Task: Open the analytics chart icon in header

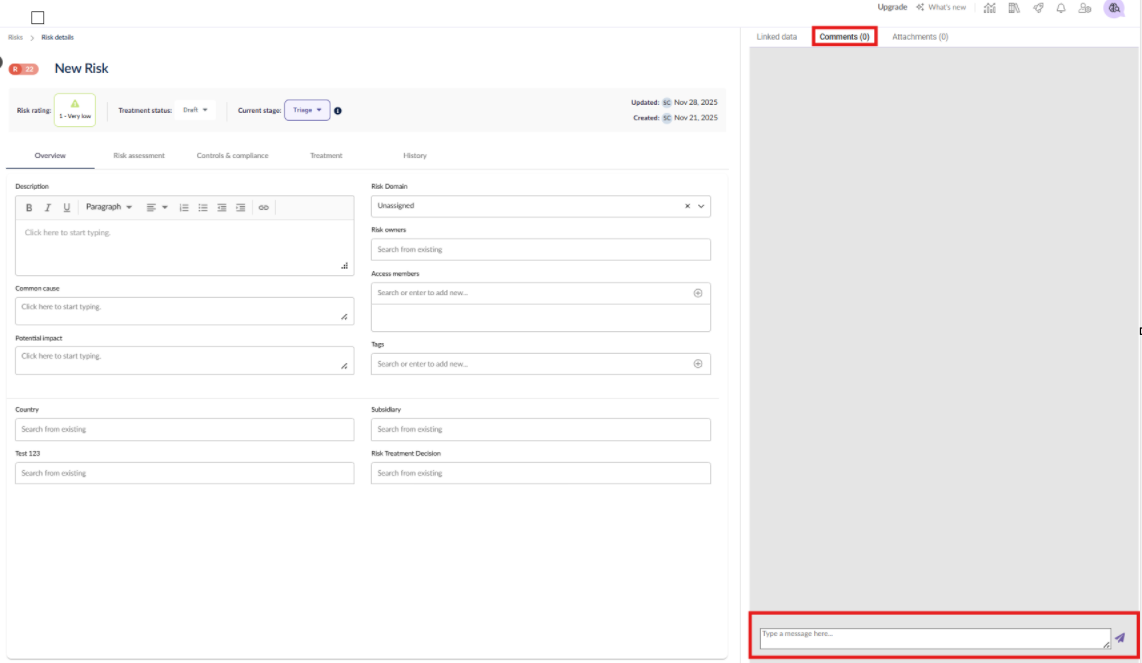Action: click(989, 8)
